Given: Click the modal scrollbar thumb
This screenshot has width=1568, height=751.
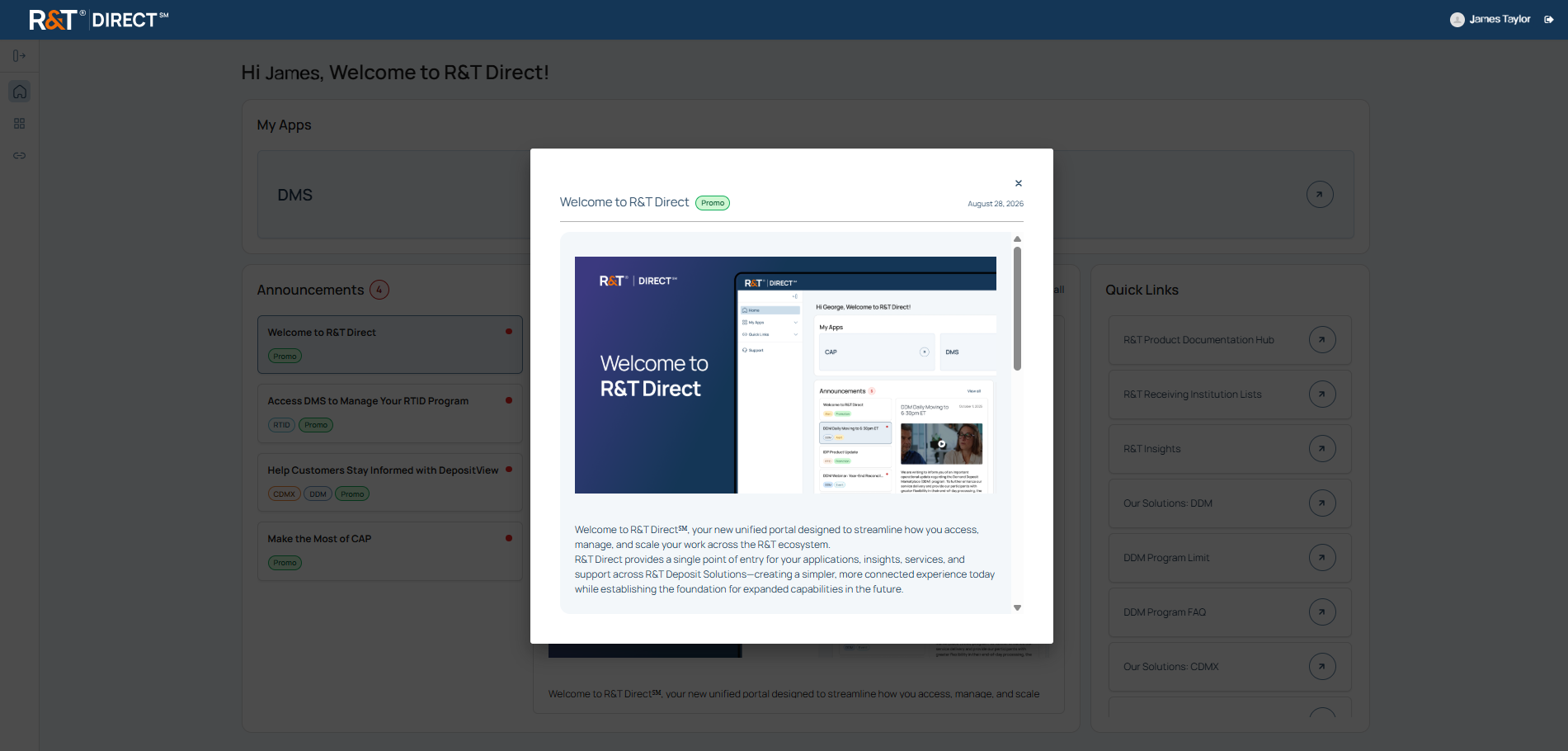Looking at the screenshot, I should tap(1017, 309).
